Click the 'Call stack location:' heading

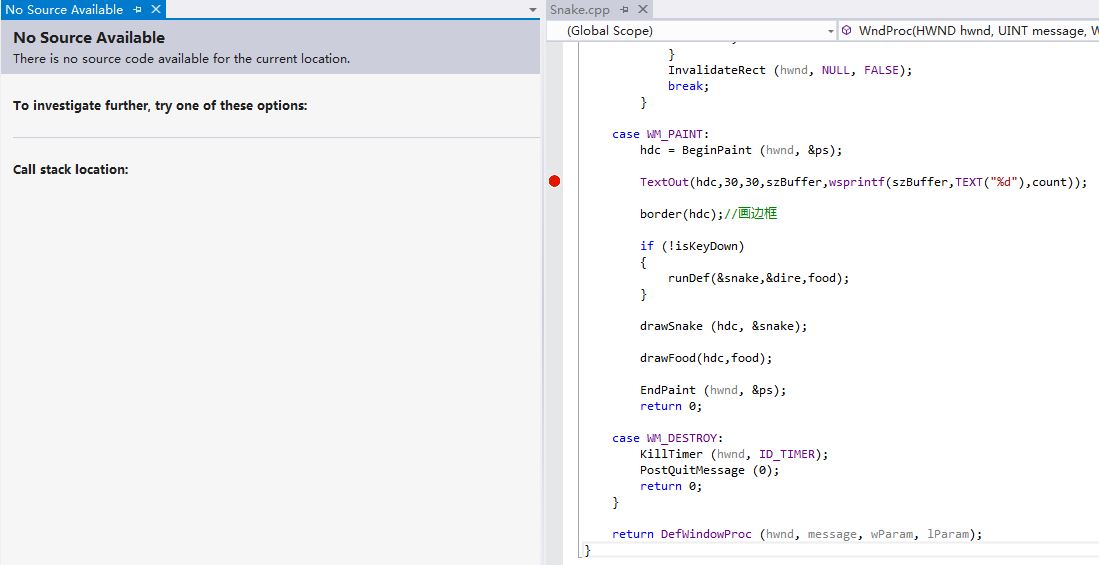point(71,170)
